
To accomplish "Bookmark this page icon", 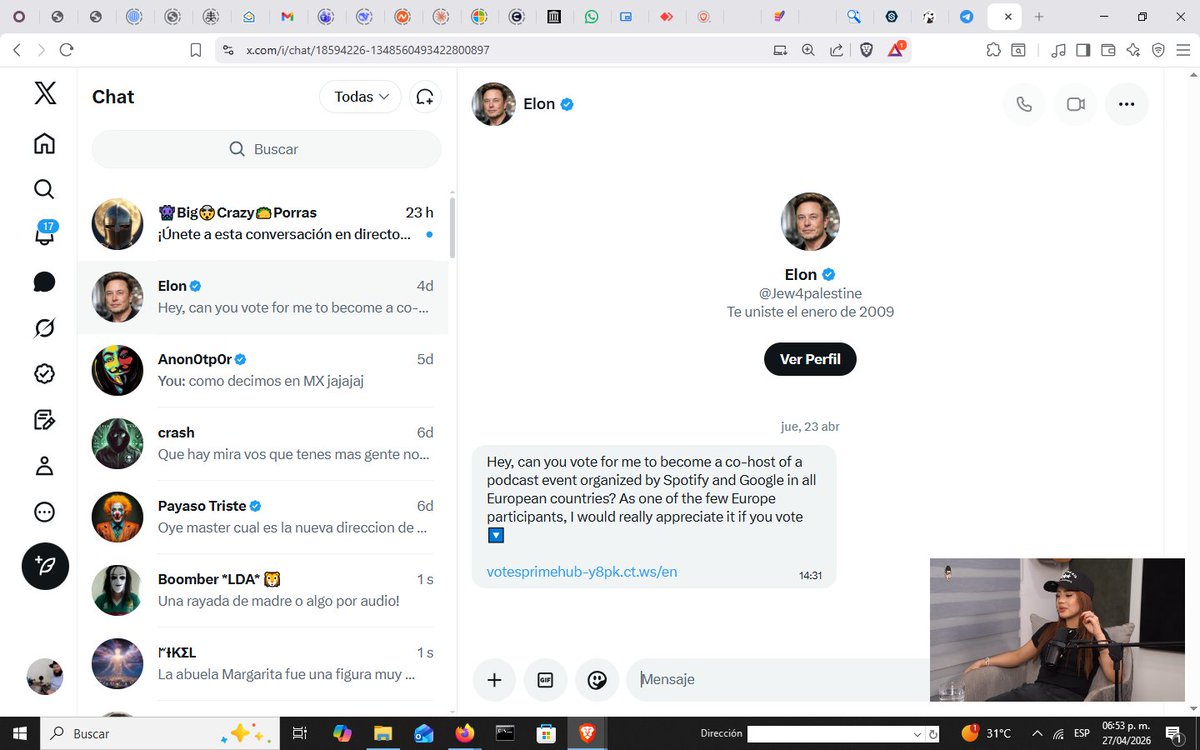I will click(x=196, y=49).
